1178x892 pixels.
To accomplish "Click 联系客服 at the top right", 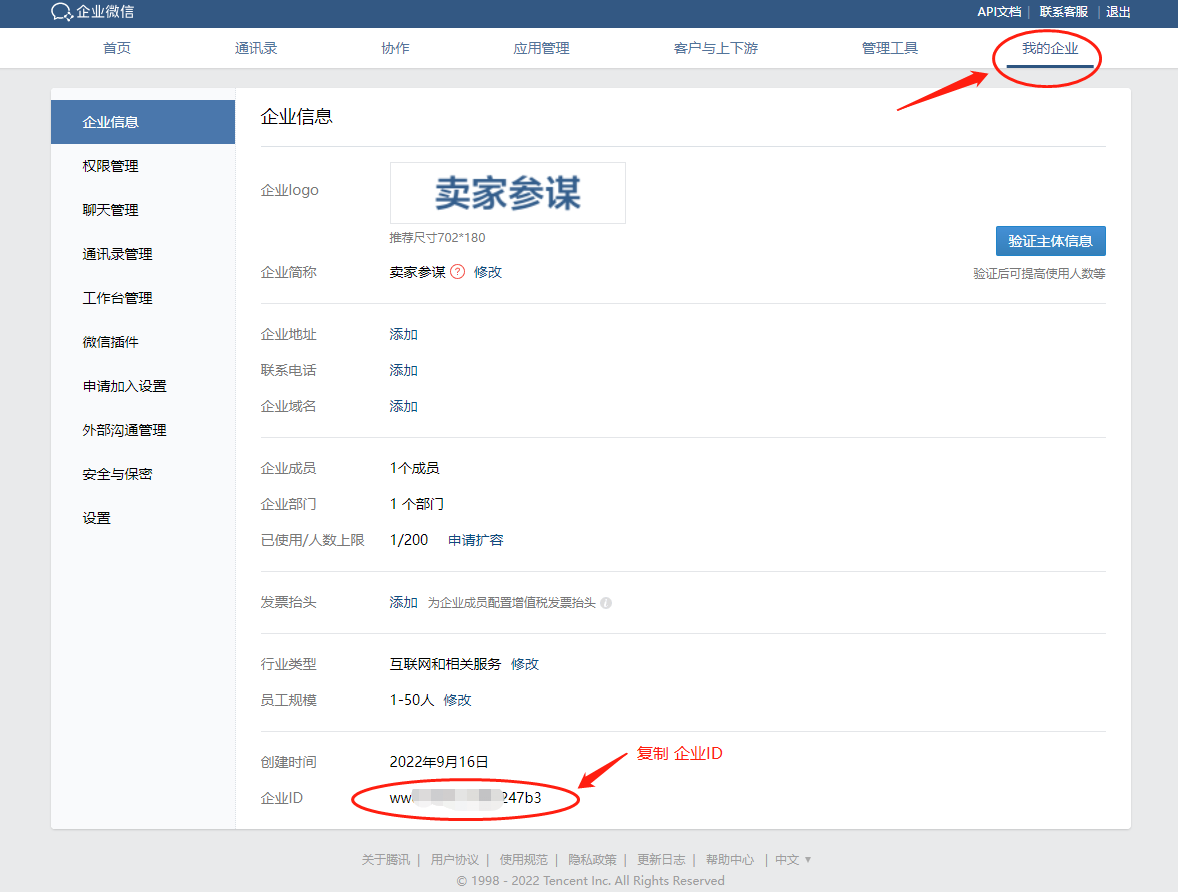I will tap(1063, 12).
